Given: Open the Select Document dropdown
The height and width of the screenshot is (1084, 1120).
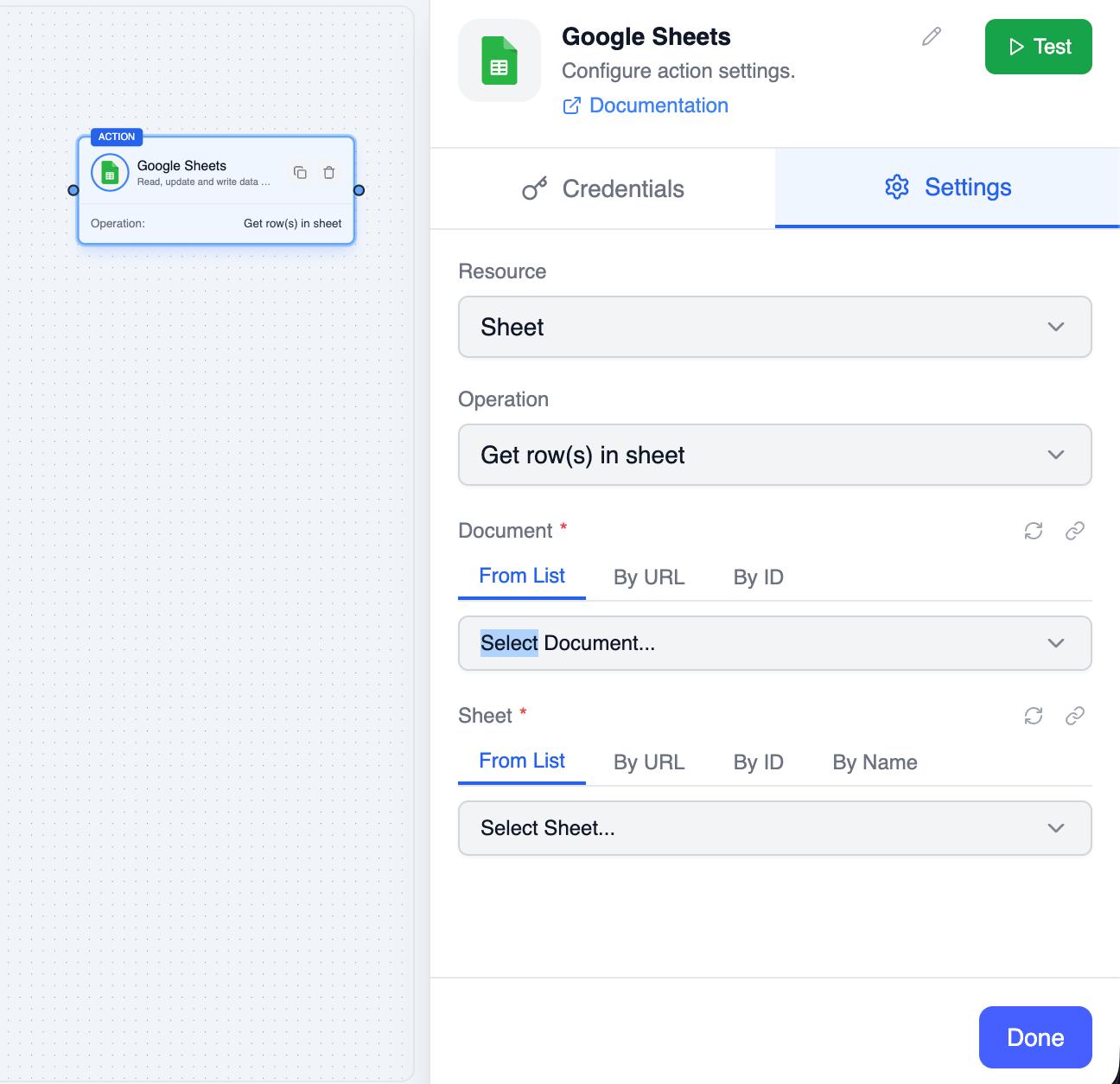Looking at the screenshot, I should click(775, 643).
